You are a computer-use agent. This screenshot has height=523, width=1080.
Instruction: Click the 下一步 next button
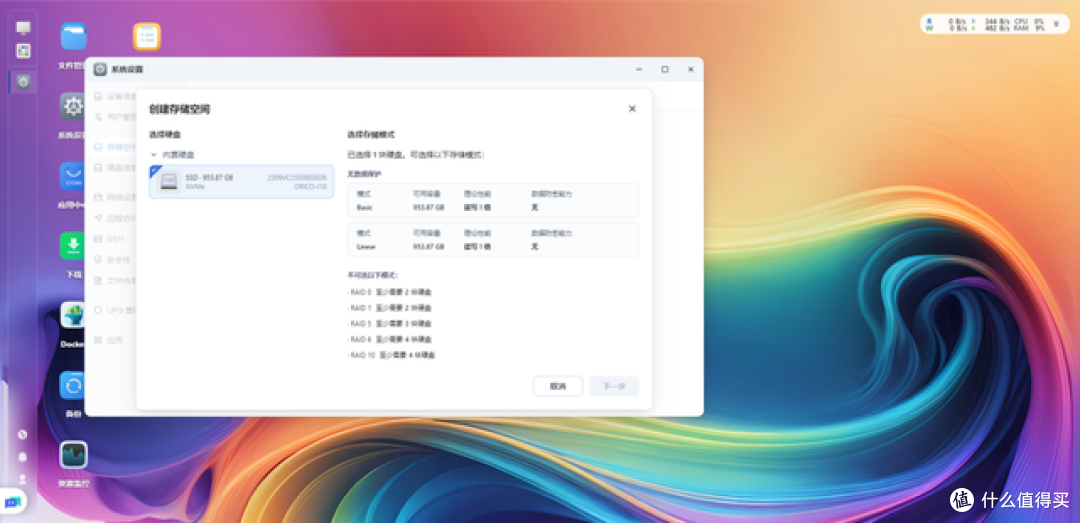pyautogui.click(x=614, y=386)
